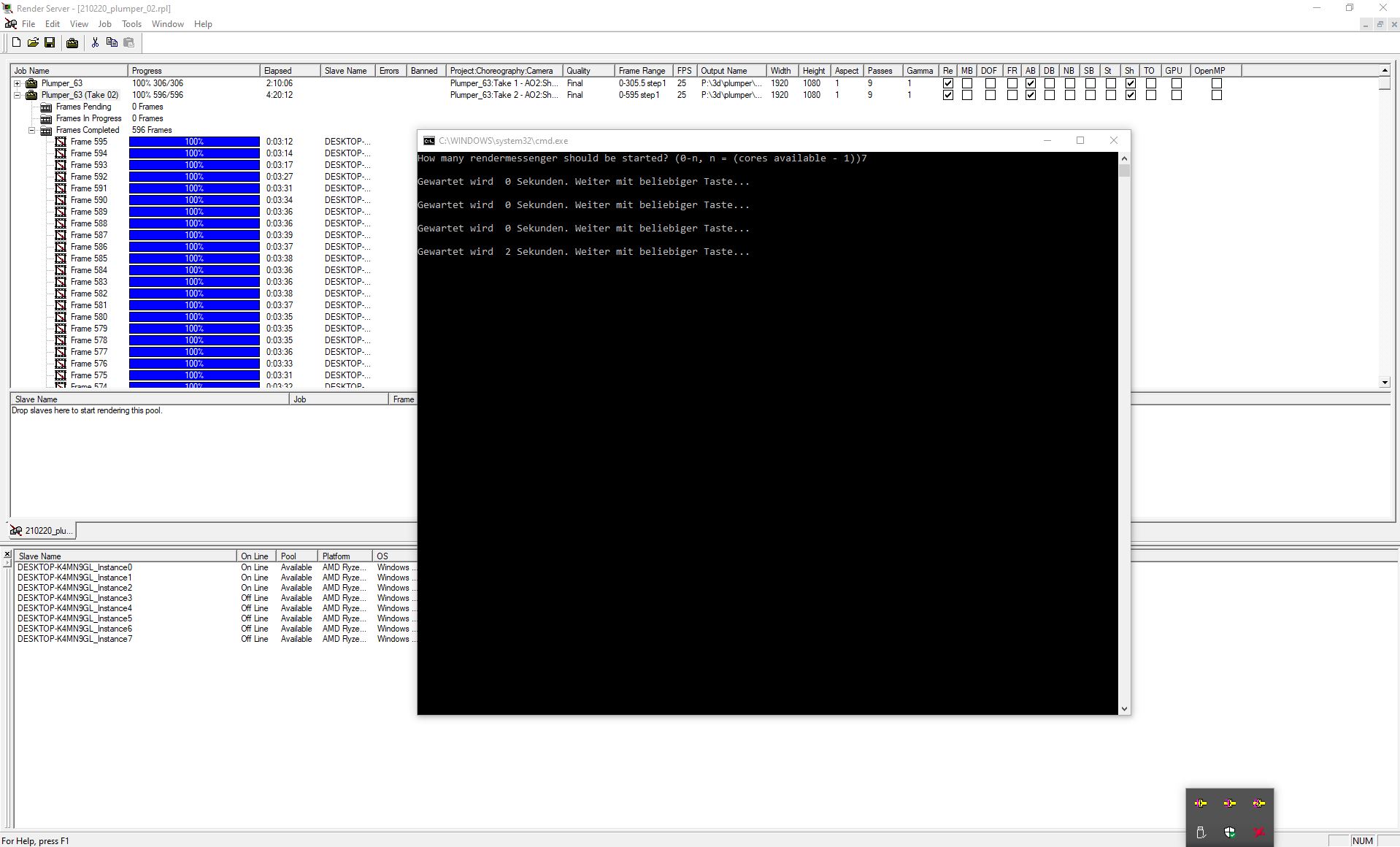Select slave DESKTOP-K4MN9GL_Instance7

coord(74,639)
